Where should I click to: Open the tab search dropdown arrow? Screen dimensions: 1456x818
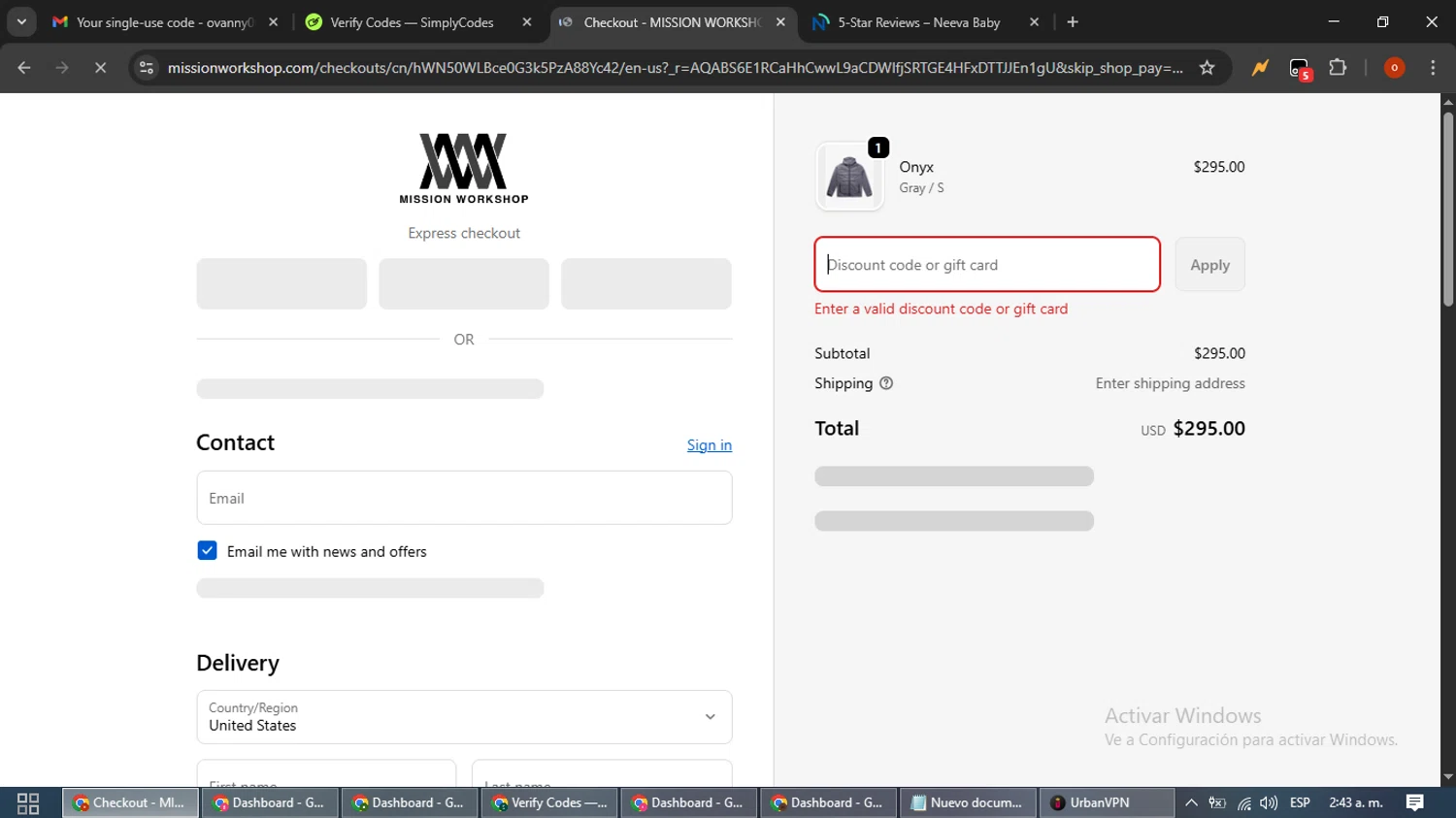21,21
